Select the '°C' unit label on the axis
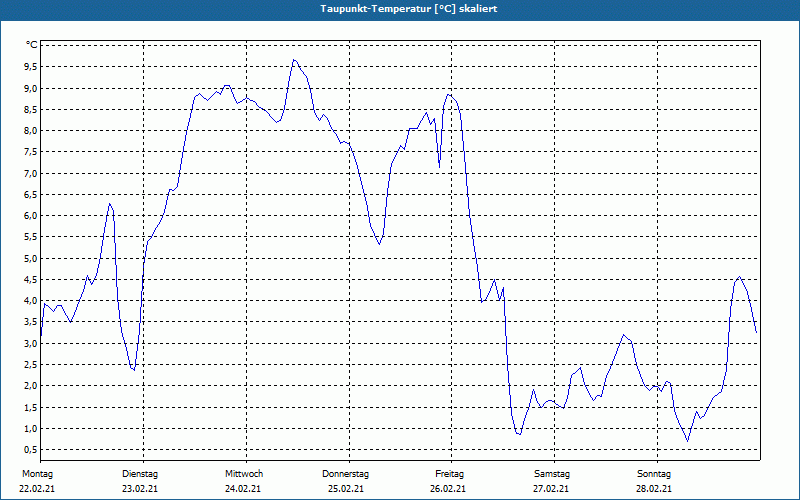The height and width of the screenshot is (500, 800). 32,45
